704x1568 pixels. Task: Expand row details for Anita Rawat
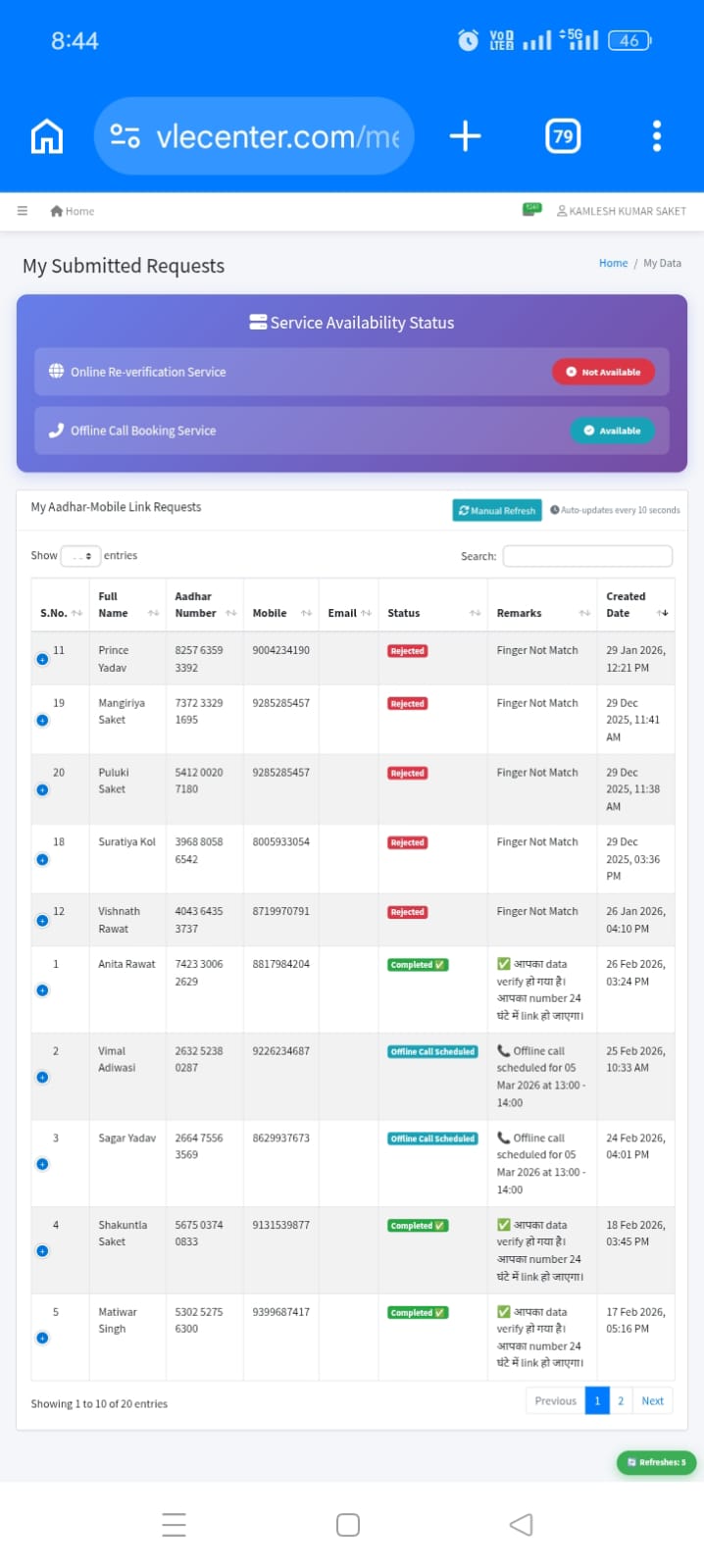(42, 990)
